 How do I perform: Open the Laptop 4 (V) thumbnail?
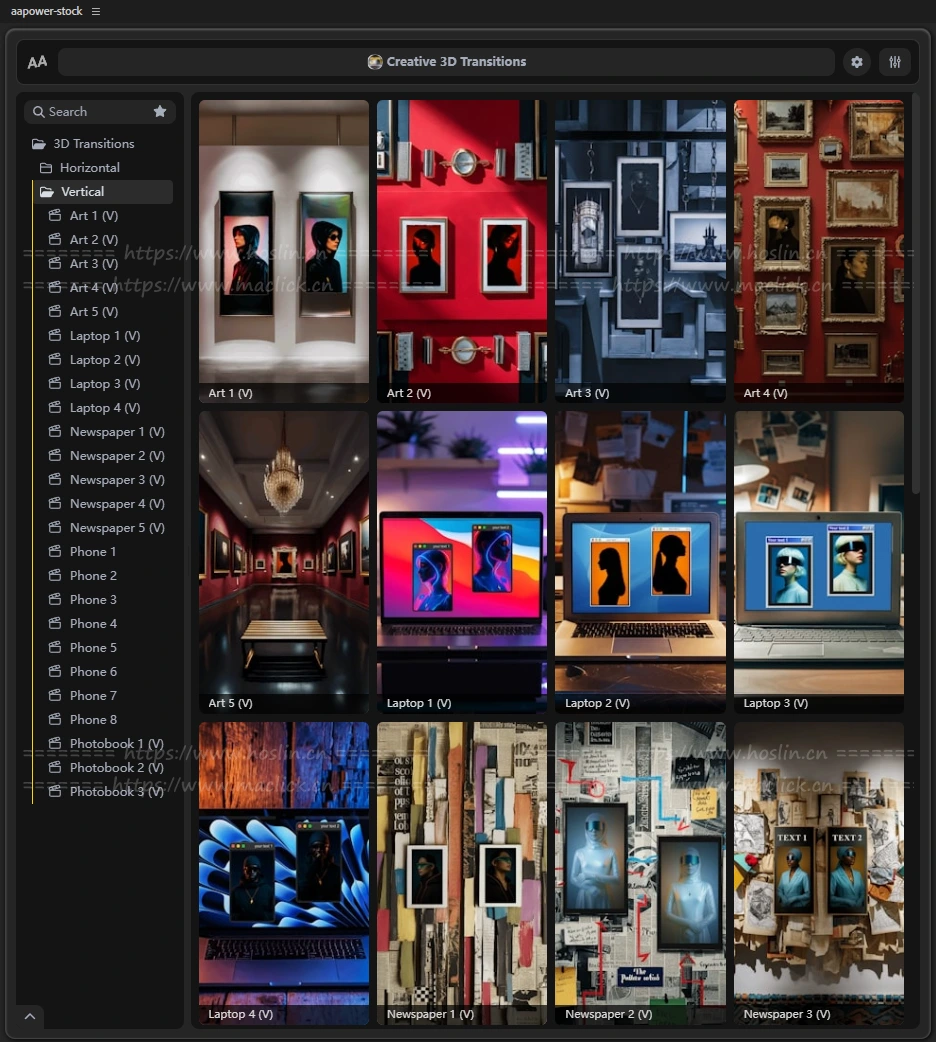pyautogui.click(x=284, y=873)
